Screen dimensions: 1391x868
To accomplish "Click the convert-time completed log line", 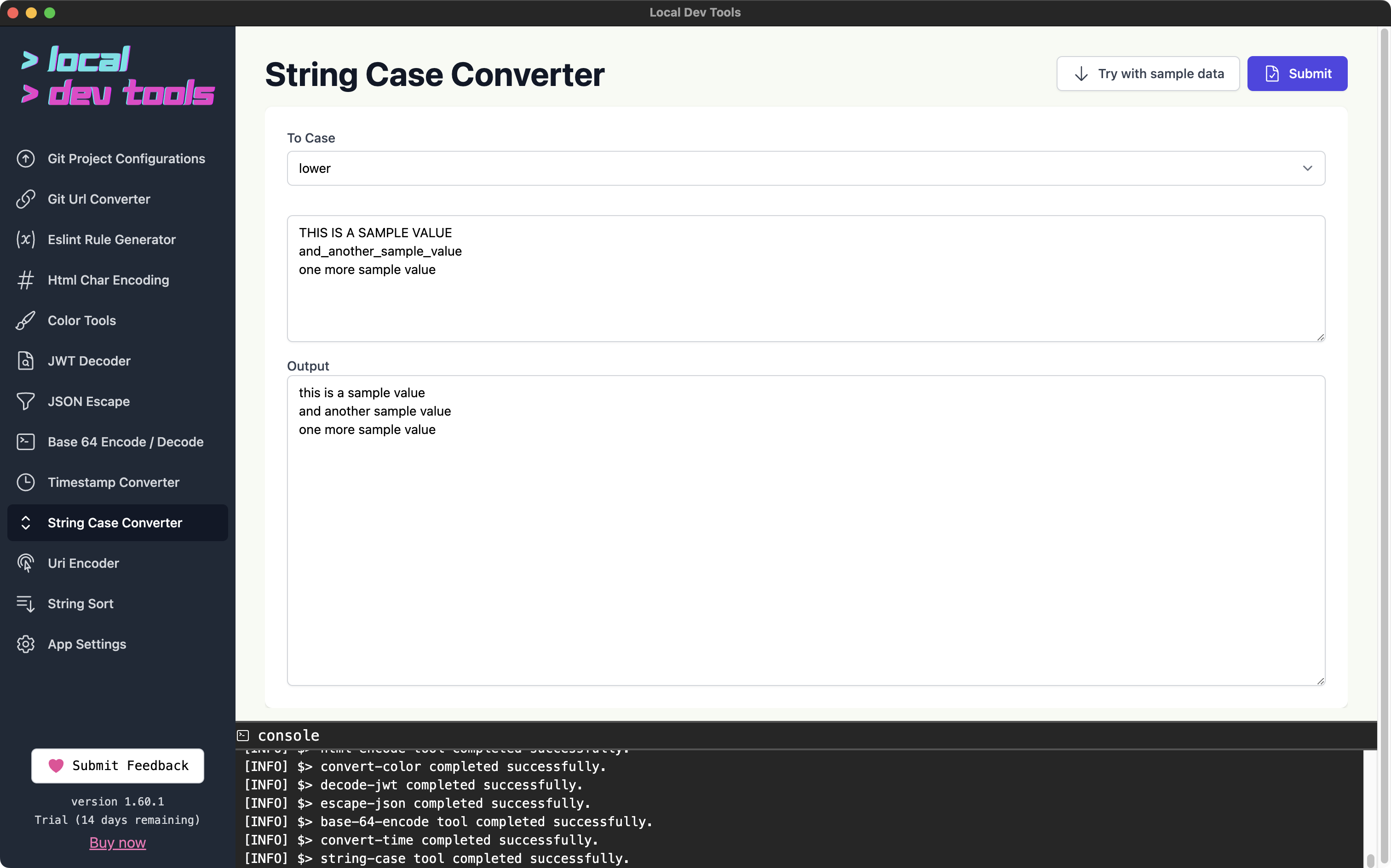I will coord(421,840).
